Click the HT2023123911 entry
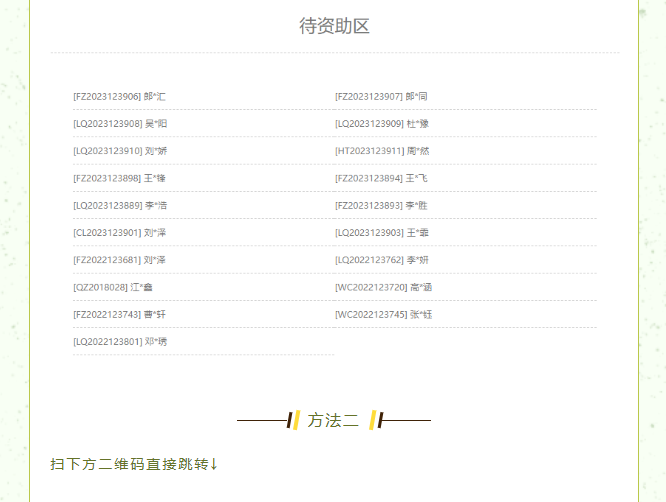Image resolution: width=666 pixels, height=502 pixels. point(382,151)
